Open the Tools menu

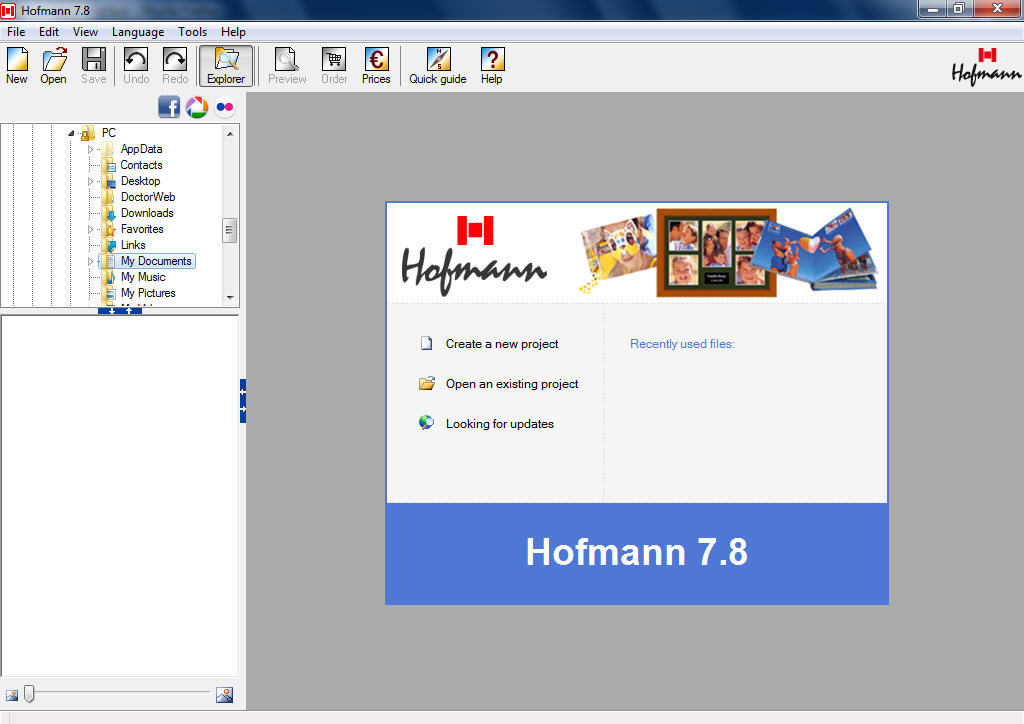pyautogui.click(x=192, y=31)
